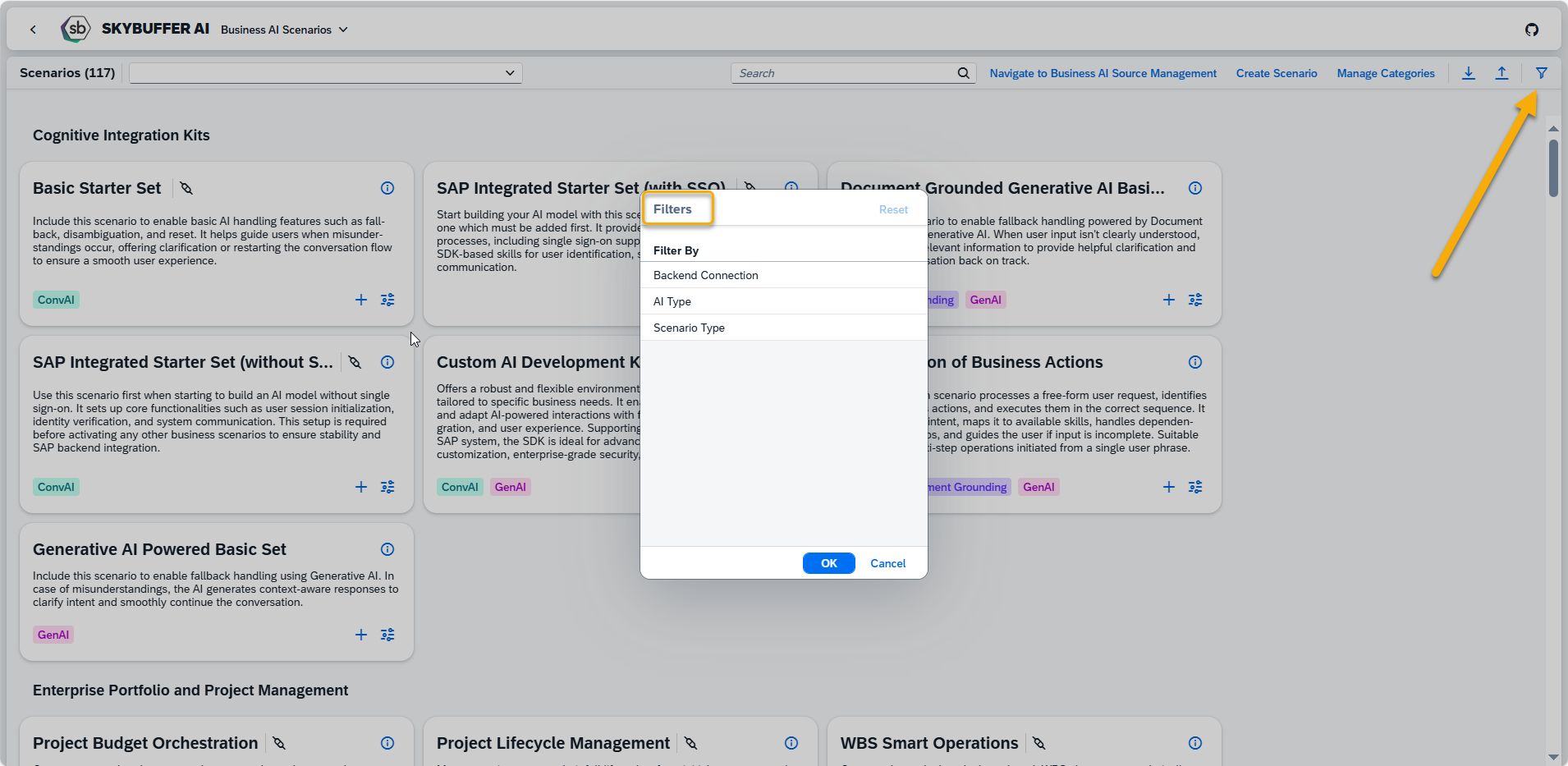
Task: Add Document Grounded Generative AI scenario
Action: 1168,300
